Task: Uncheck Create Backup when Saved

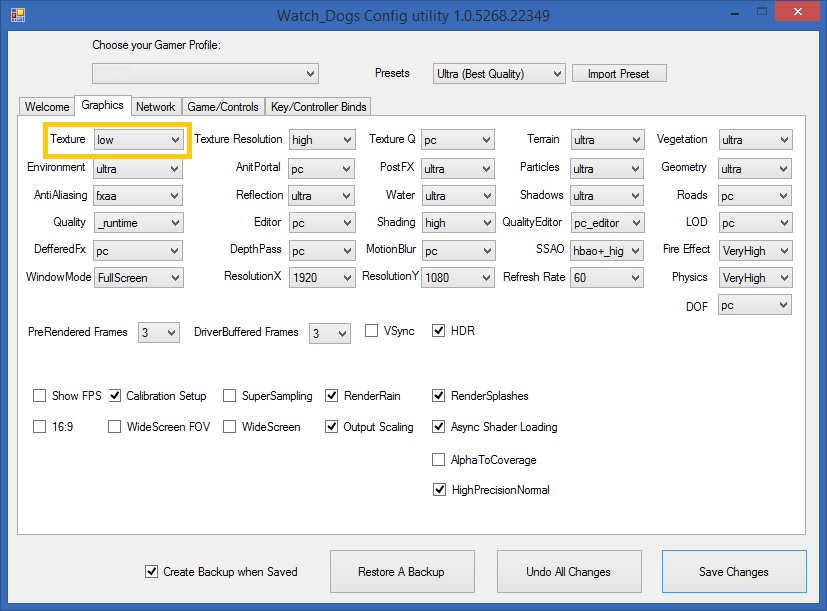Action: [151, 571]
